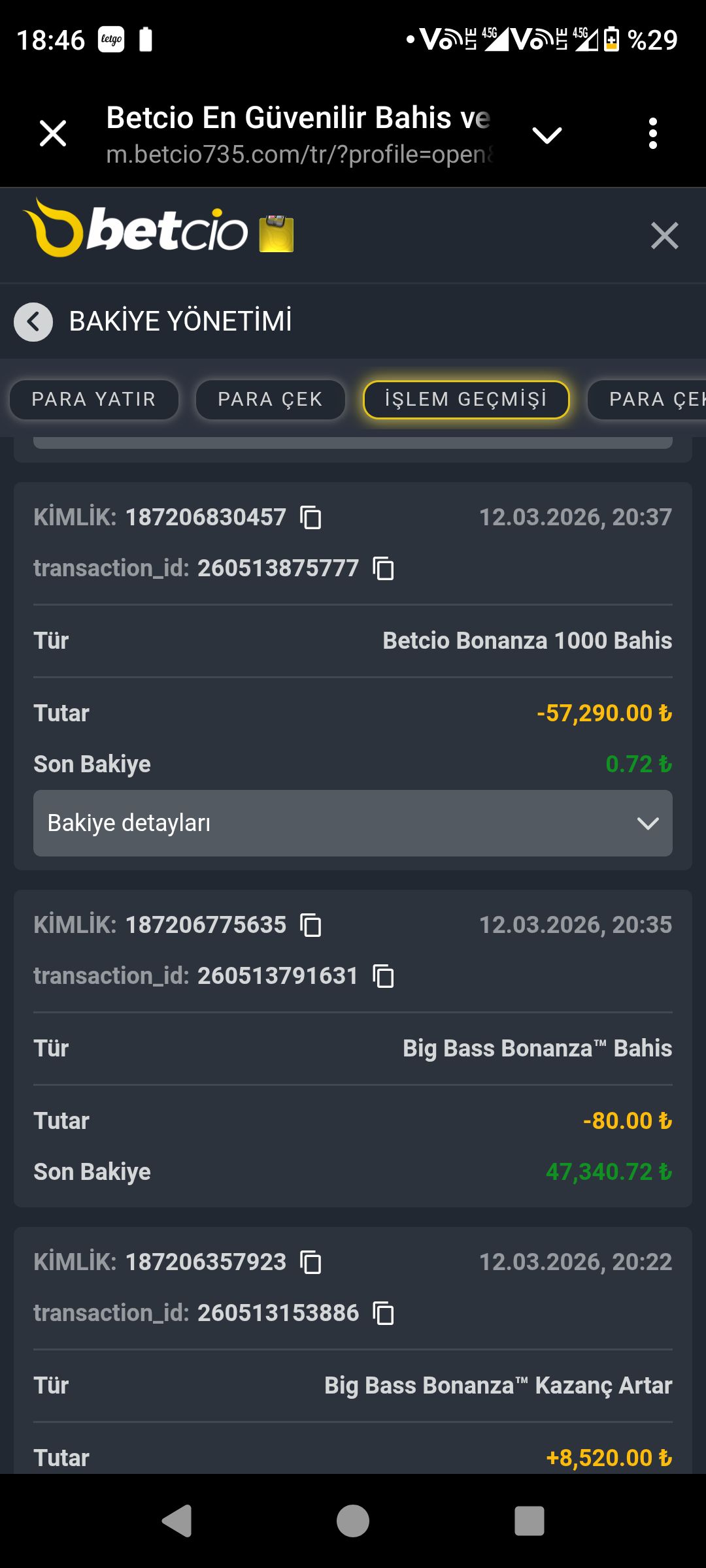Copy transaction_id 260513791631

click(x=383, y=976)
